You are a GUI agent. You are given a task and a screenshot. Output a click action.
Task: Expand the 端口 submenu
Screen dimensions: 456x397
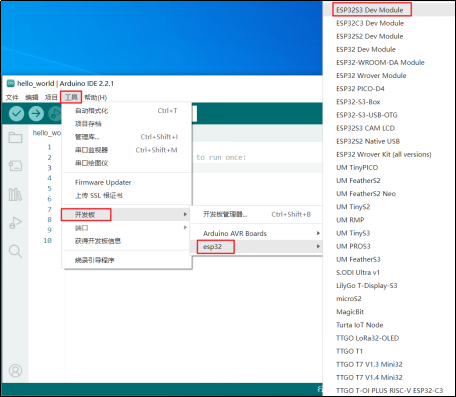coord(127,228)
